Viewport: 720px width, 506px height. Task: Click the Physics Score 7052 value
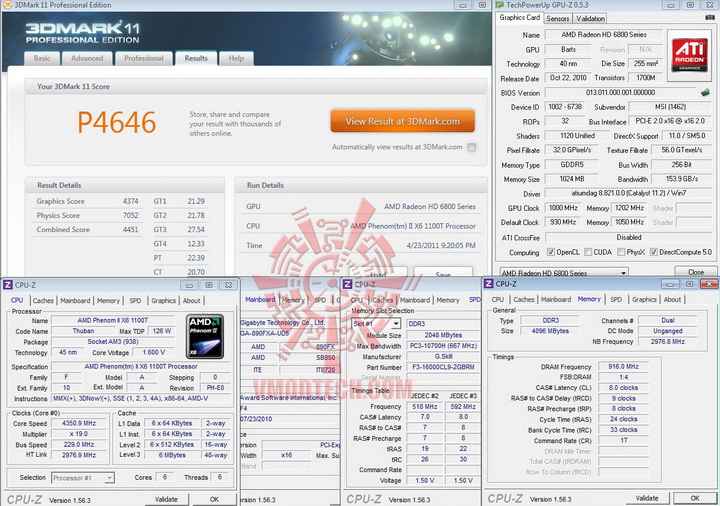130,215
